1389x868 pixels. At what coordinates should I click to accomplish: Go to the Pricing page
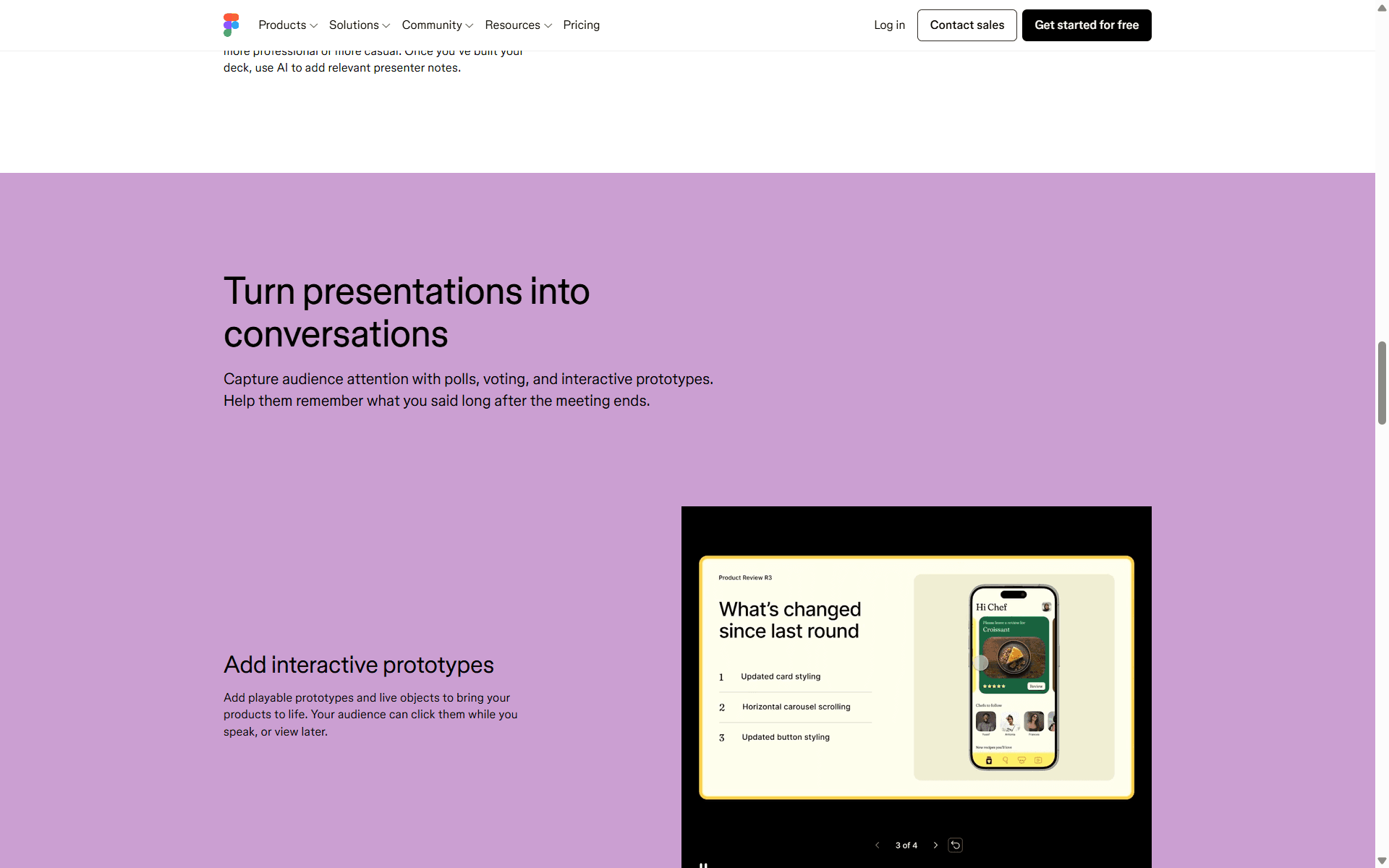click(582, 25)
